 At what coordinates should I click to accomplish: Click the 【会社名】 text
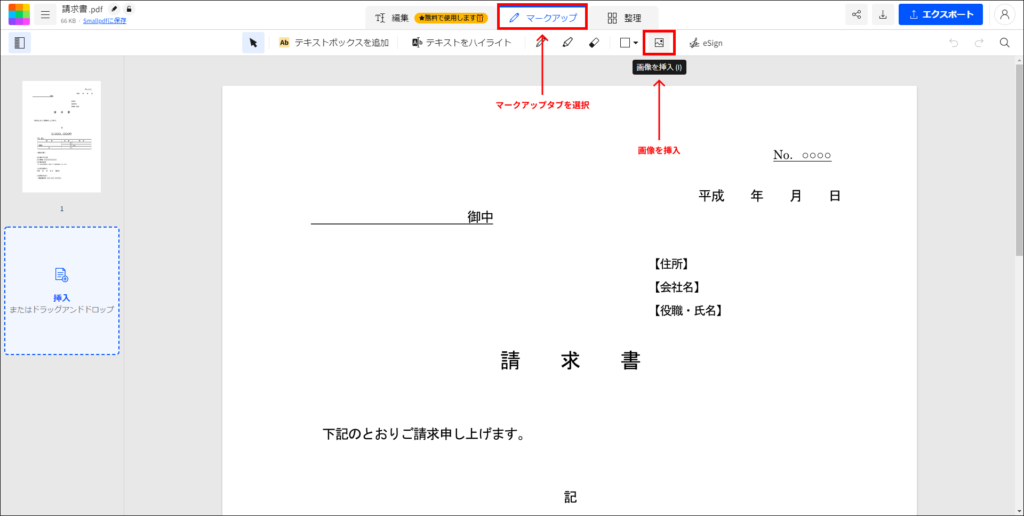click(x=677, y=287)
